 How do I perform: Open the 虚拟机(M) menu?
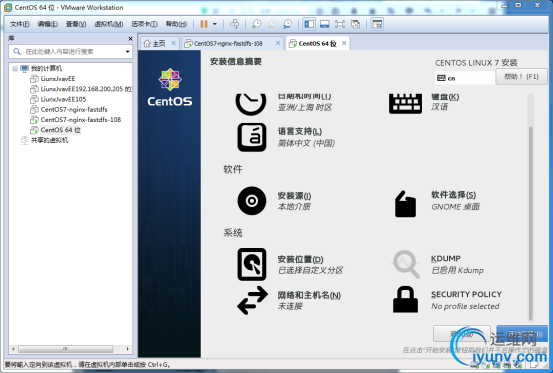109,24
